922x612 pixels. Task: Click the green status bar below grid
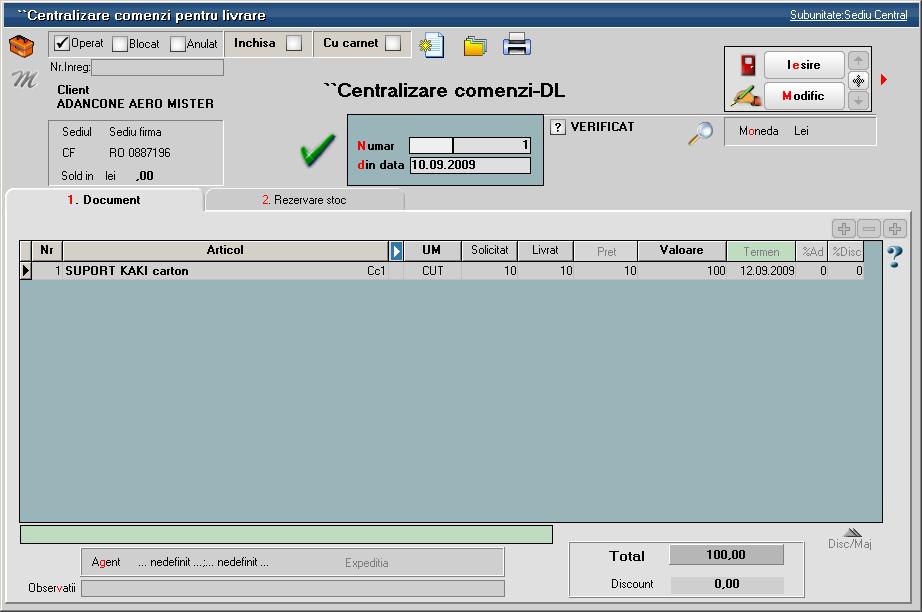point(286,534)
